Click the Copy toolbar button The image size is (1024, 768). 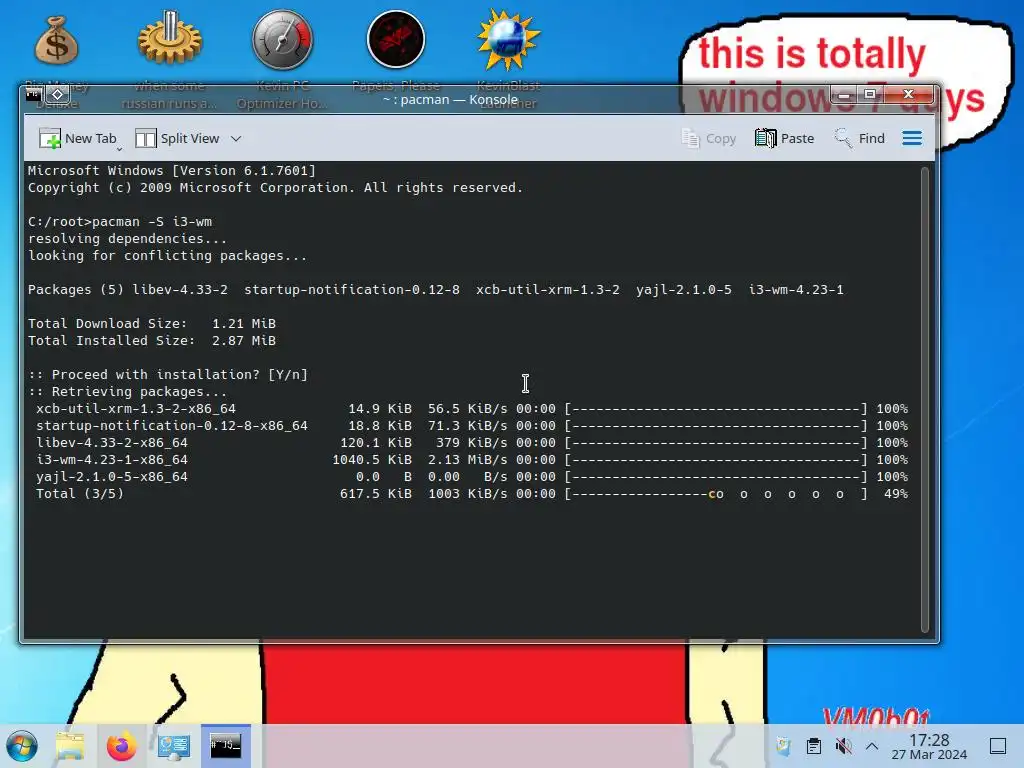pos(709,138)
